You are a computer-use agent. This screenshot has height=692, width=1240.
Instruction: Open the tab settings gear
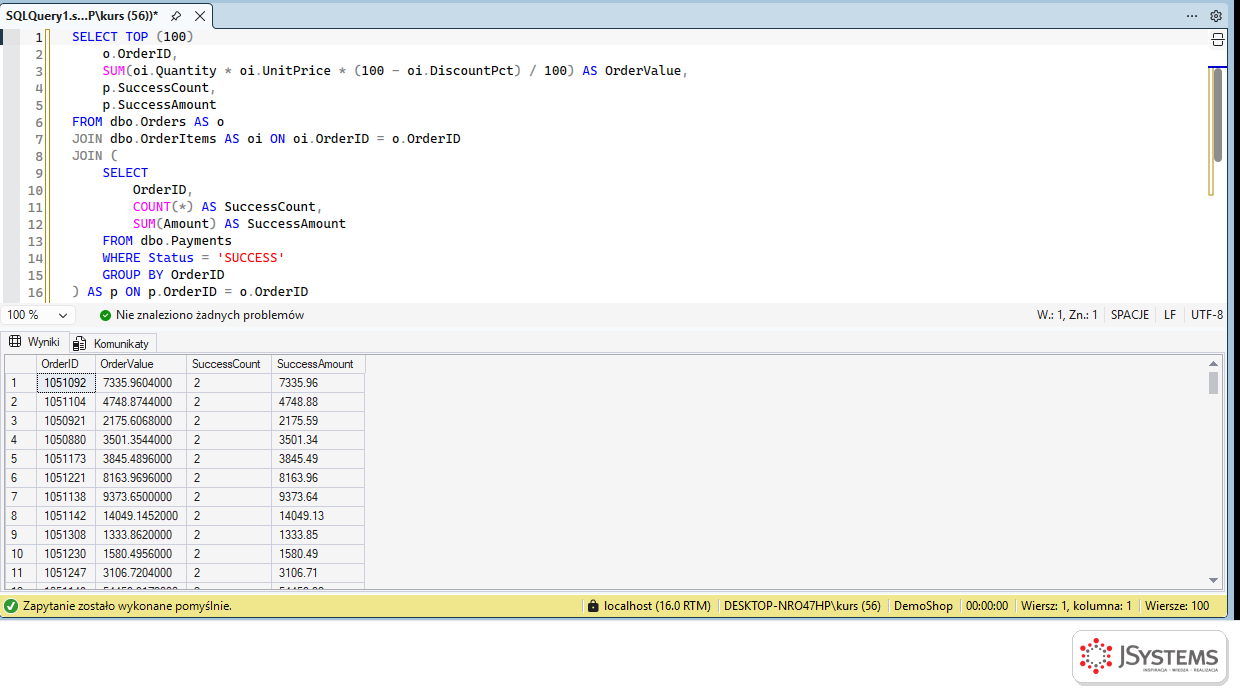[1216, 16]
